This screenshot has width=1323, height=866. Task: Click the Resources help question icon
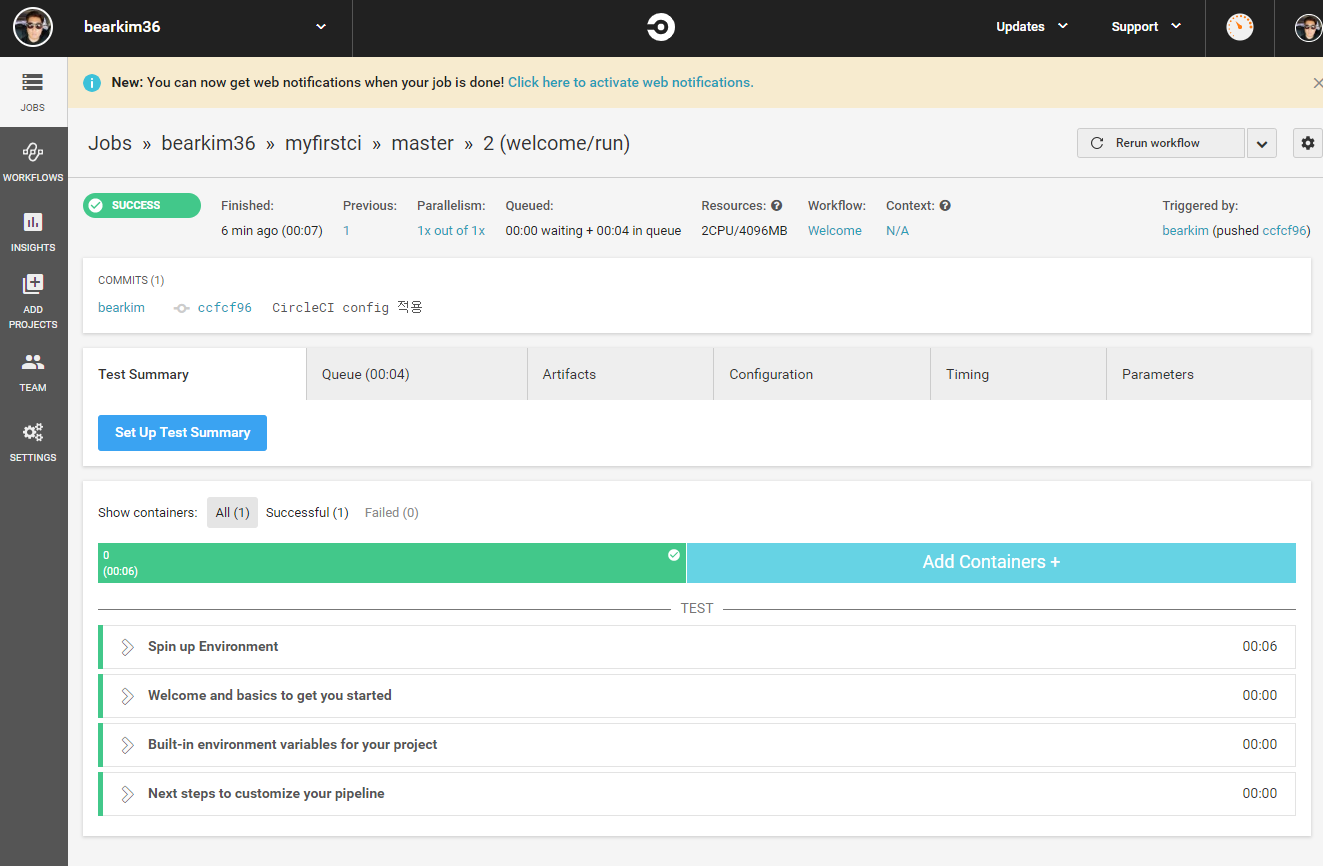tap(777, 206)
